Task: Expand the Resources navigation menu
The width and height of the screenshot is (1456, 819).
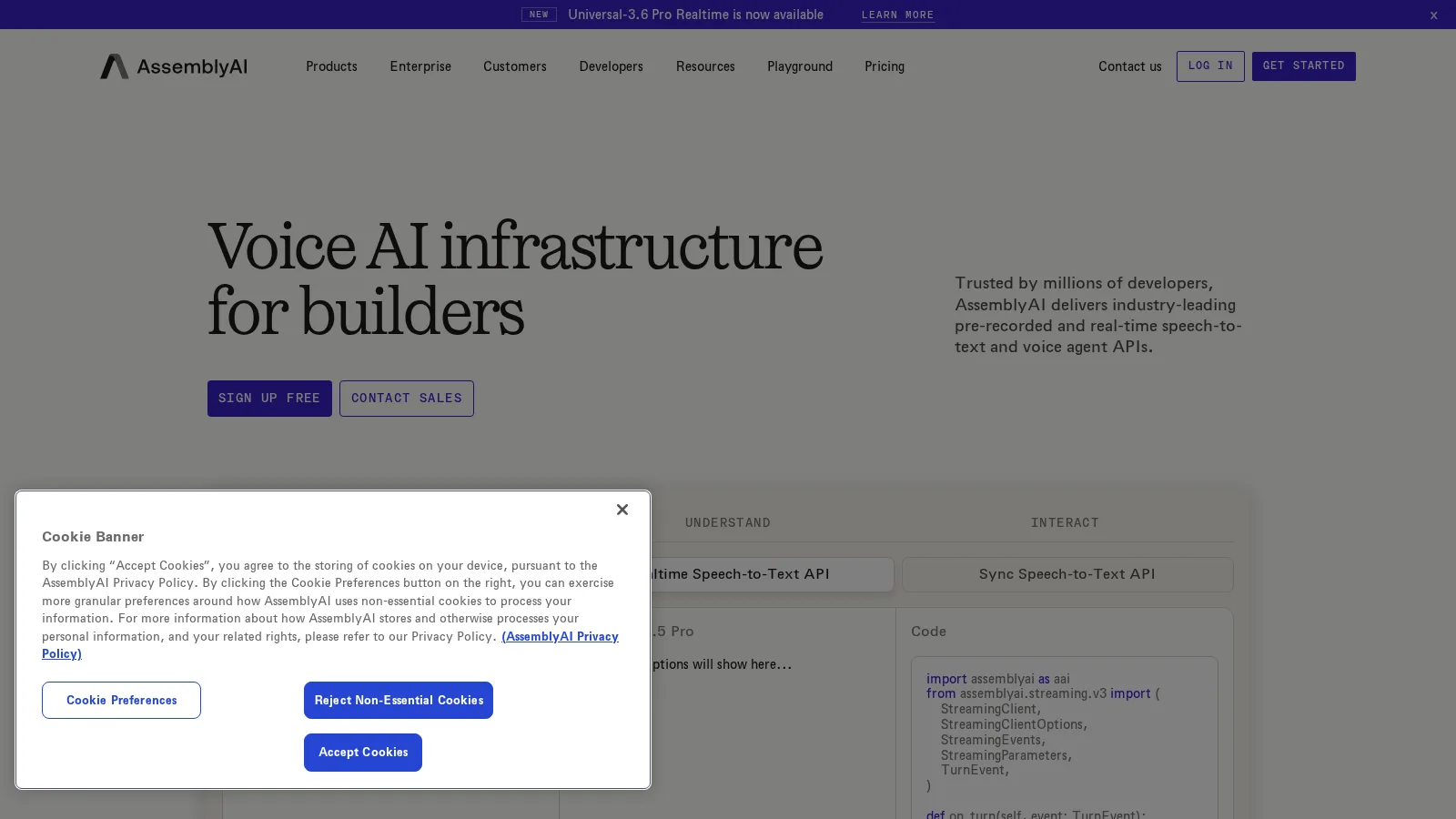Action: (x=705, y=66)
